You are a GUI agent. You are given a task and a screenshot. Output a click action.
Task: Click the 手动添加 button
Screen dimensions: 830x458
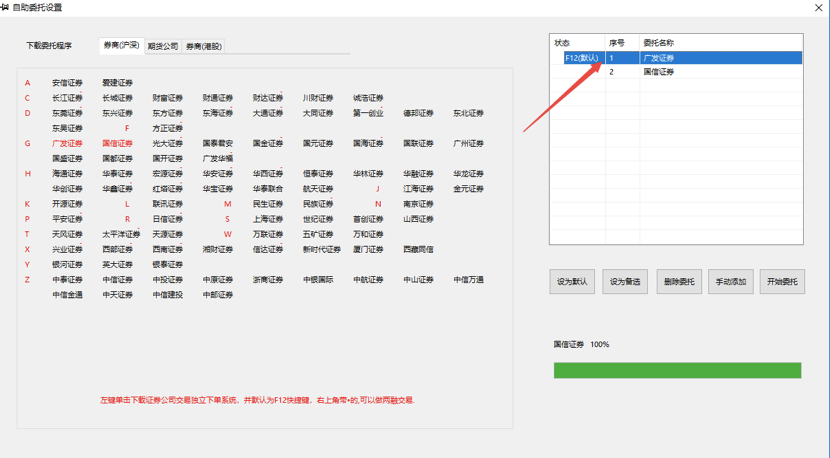(x=730, y=282)
